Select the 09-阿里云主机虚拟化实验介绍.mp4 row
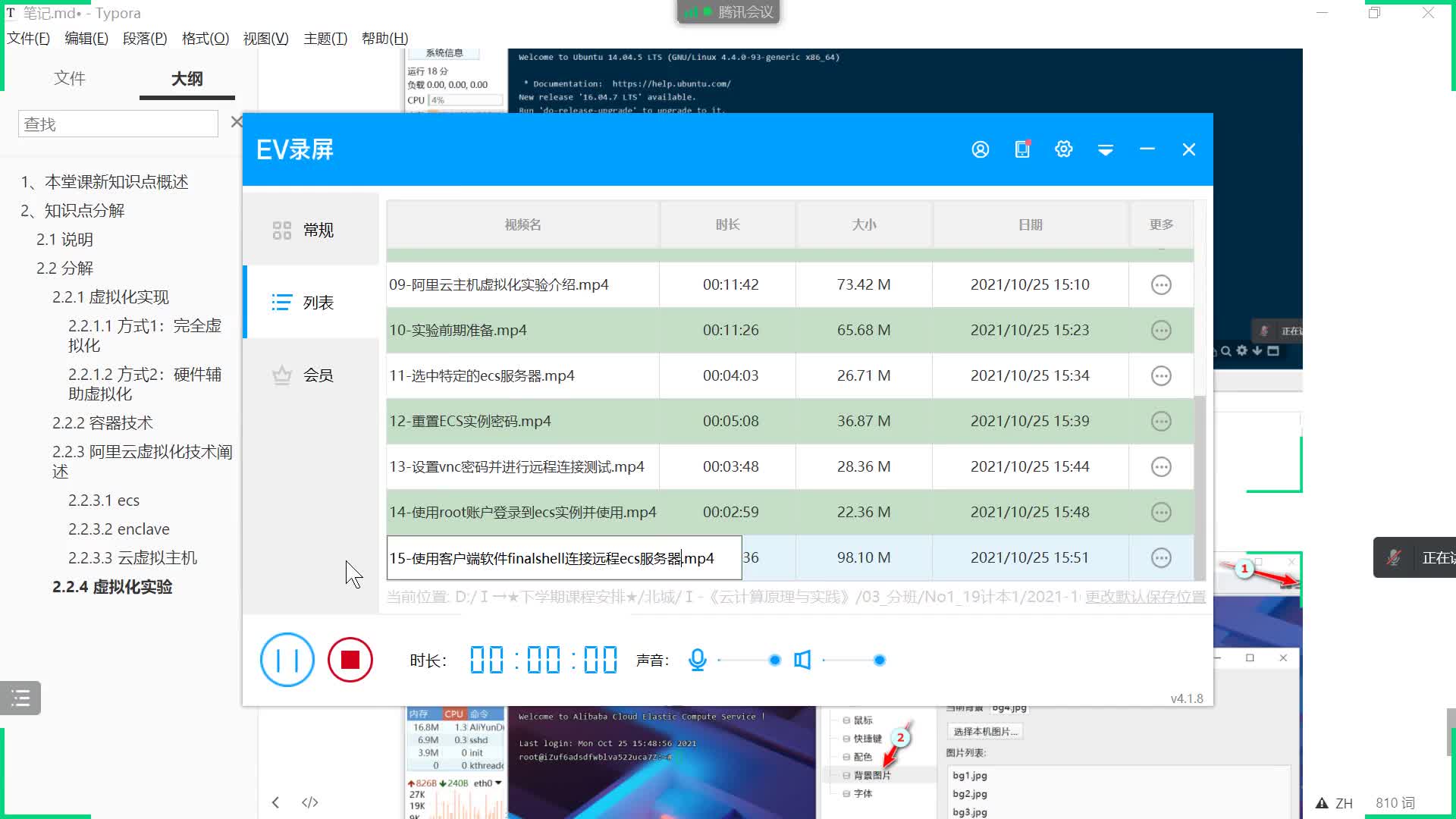 790,284
